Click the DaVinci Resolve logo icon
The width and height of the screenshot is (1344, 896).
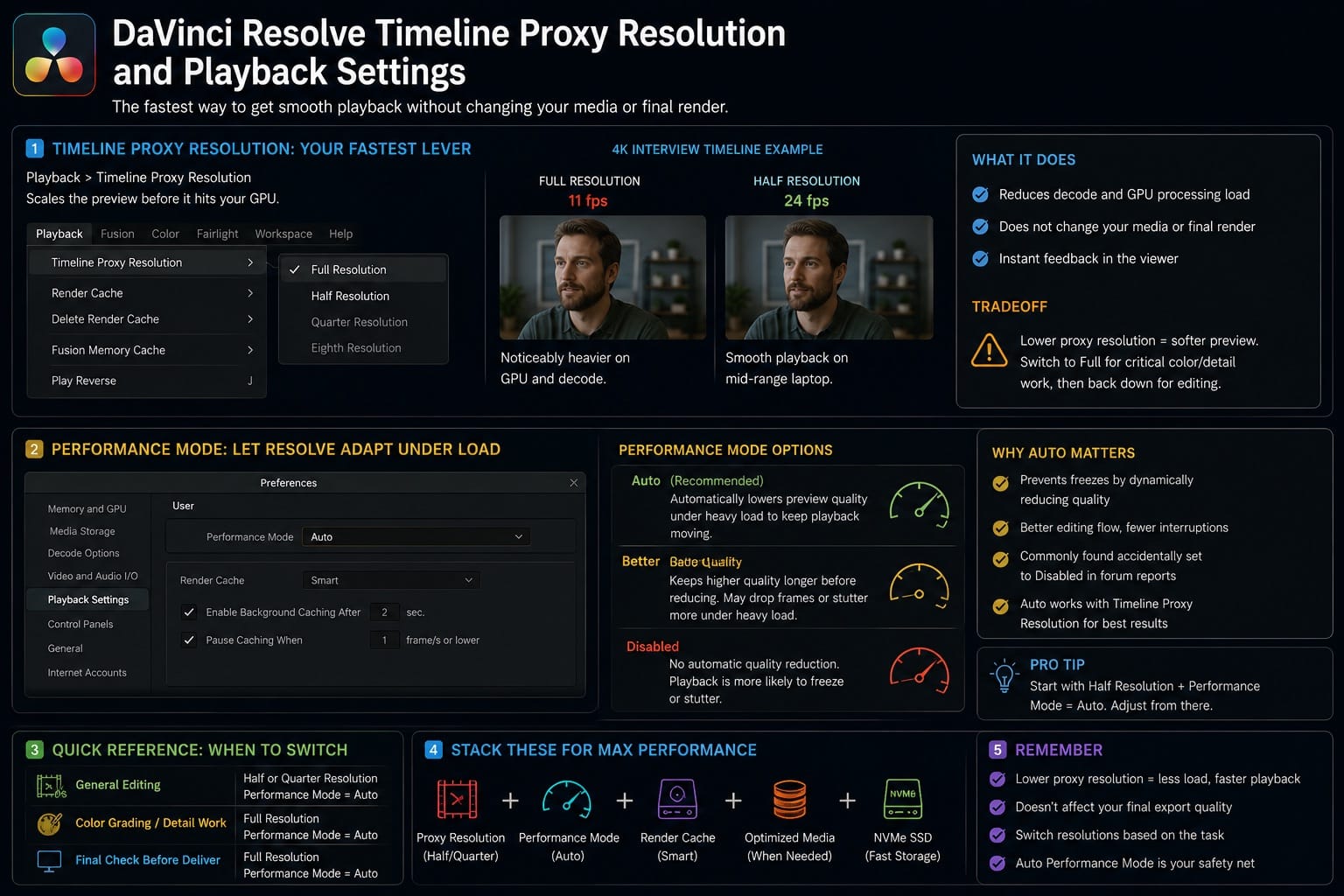point(54,54)
